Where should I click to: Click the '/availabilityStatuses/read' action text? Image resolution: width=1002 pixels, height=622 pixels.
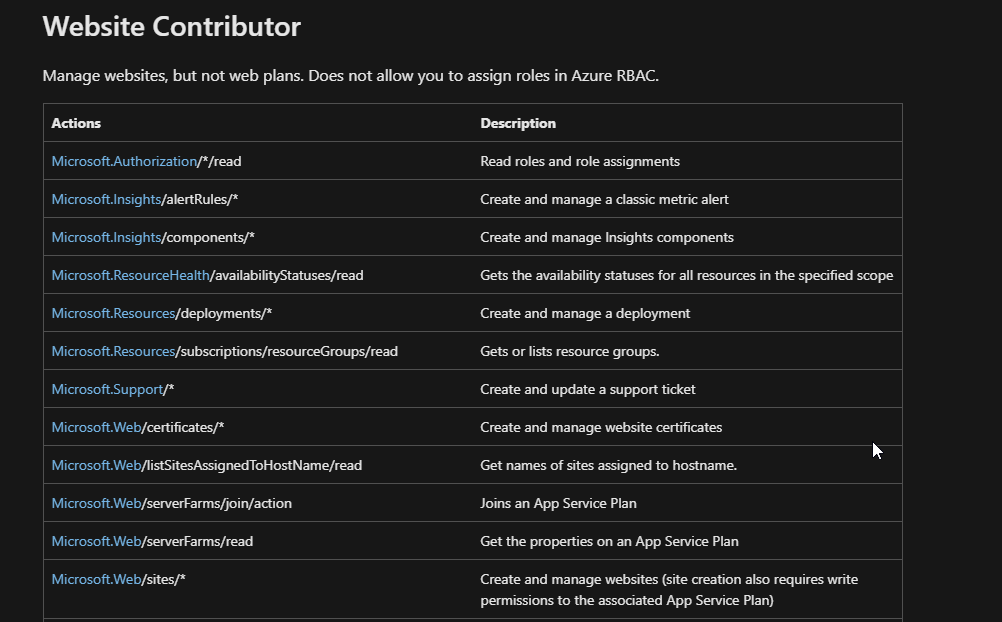point(286,276)
